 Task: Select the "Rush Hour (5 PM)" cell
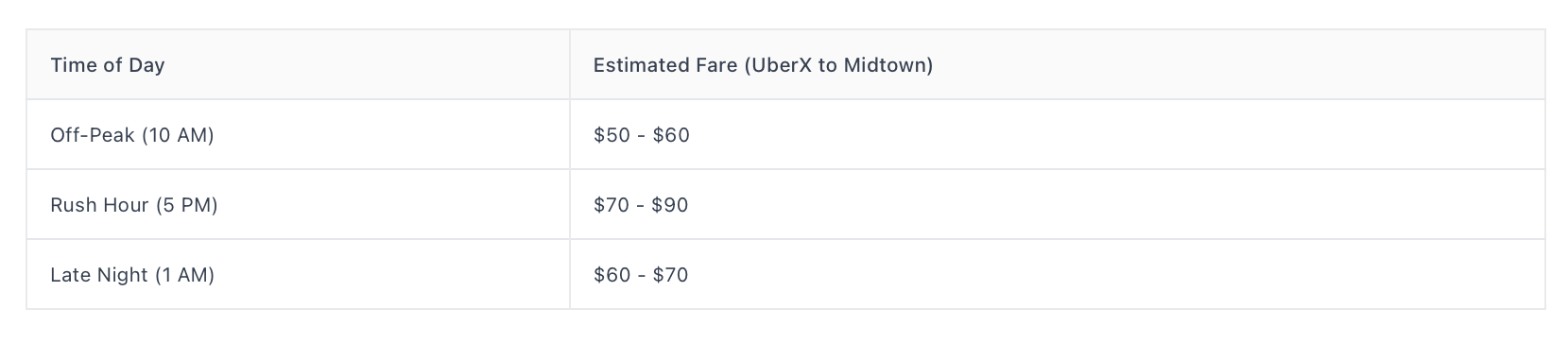tap(298, 204)
